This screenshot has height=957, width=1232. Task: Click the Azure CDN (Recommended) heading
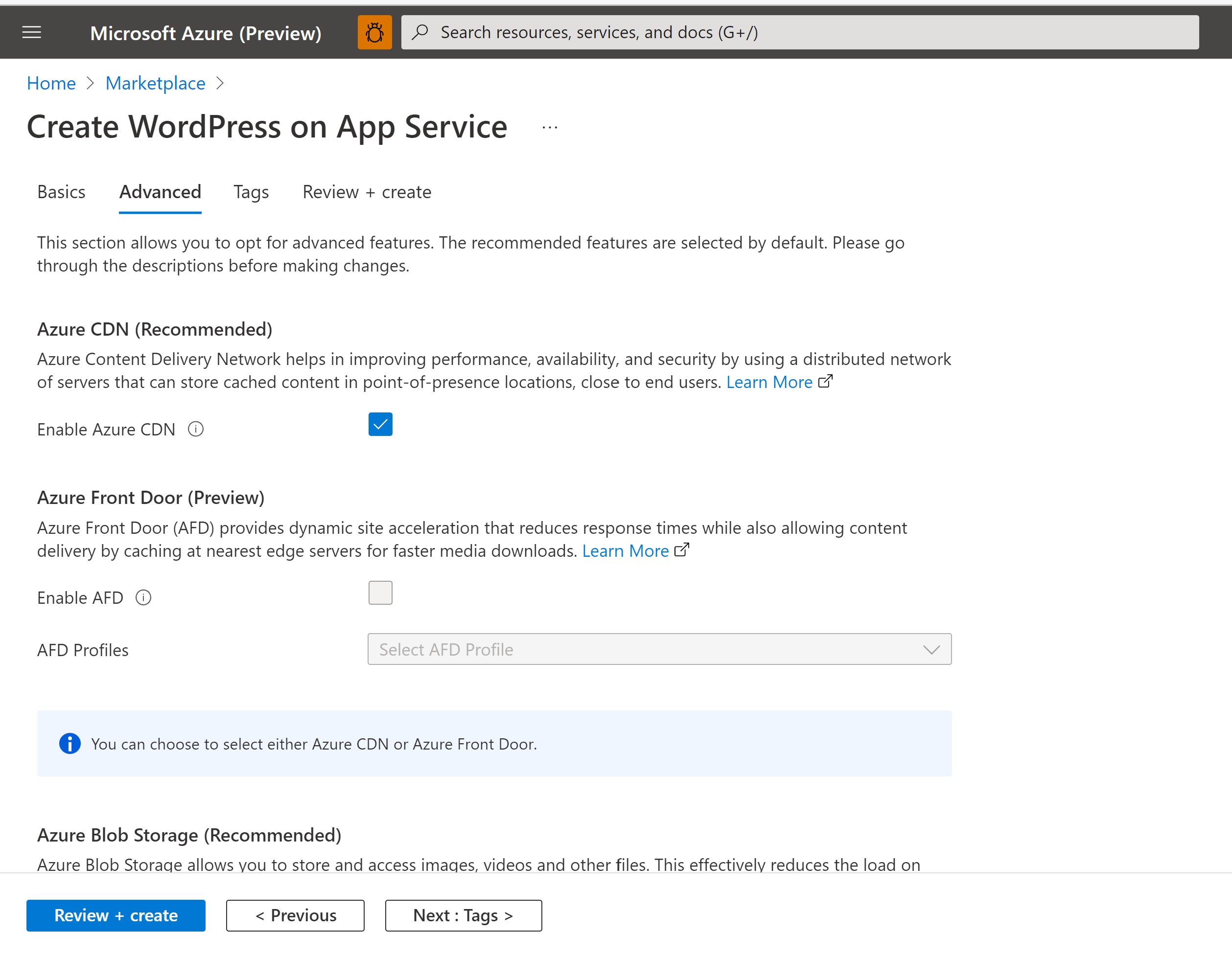155,329
